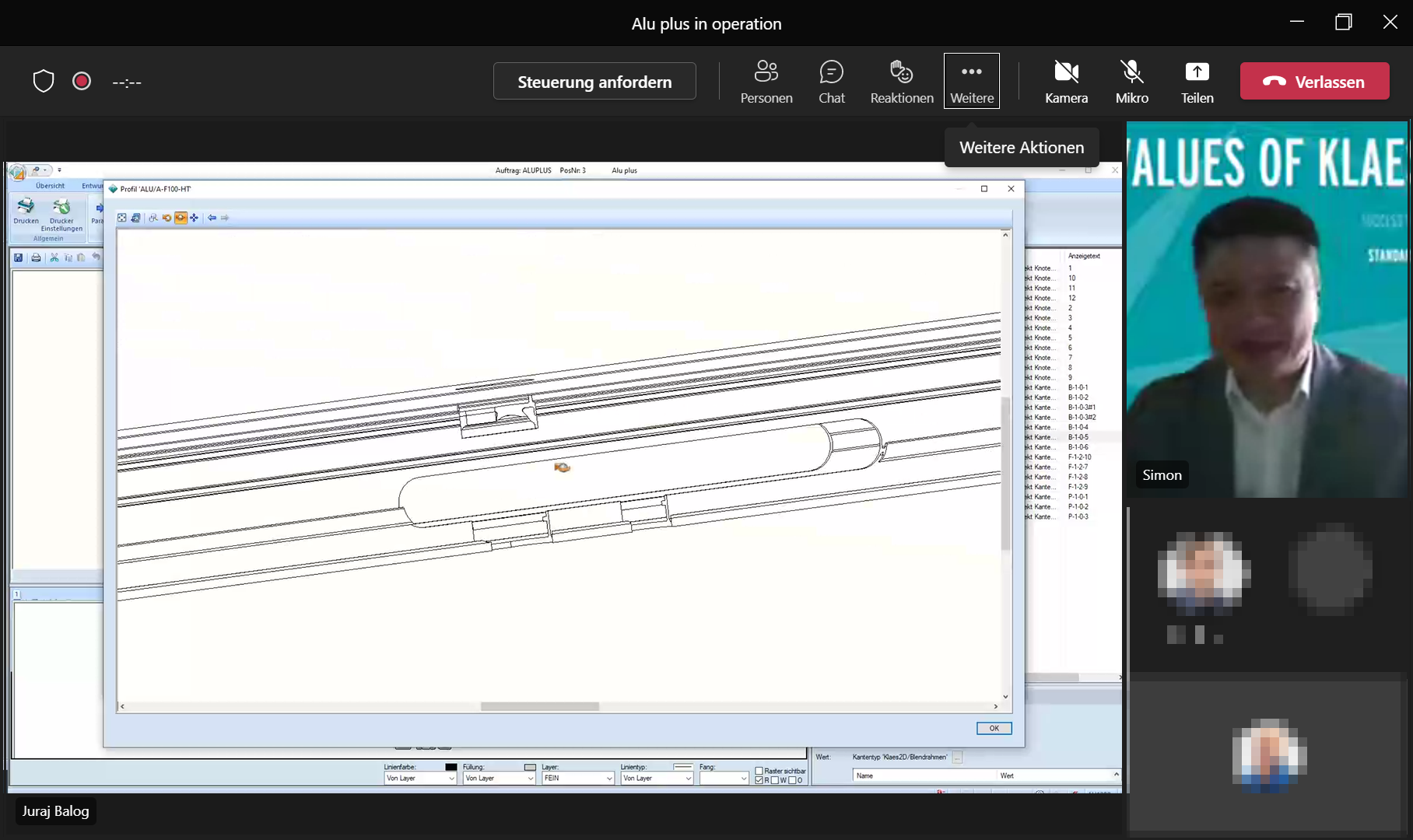The image size is (1413, 840).
Task: Click the copy icon in toolbar
Action: click(x=68, y=257)
